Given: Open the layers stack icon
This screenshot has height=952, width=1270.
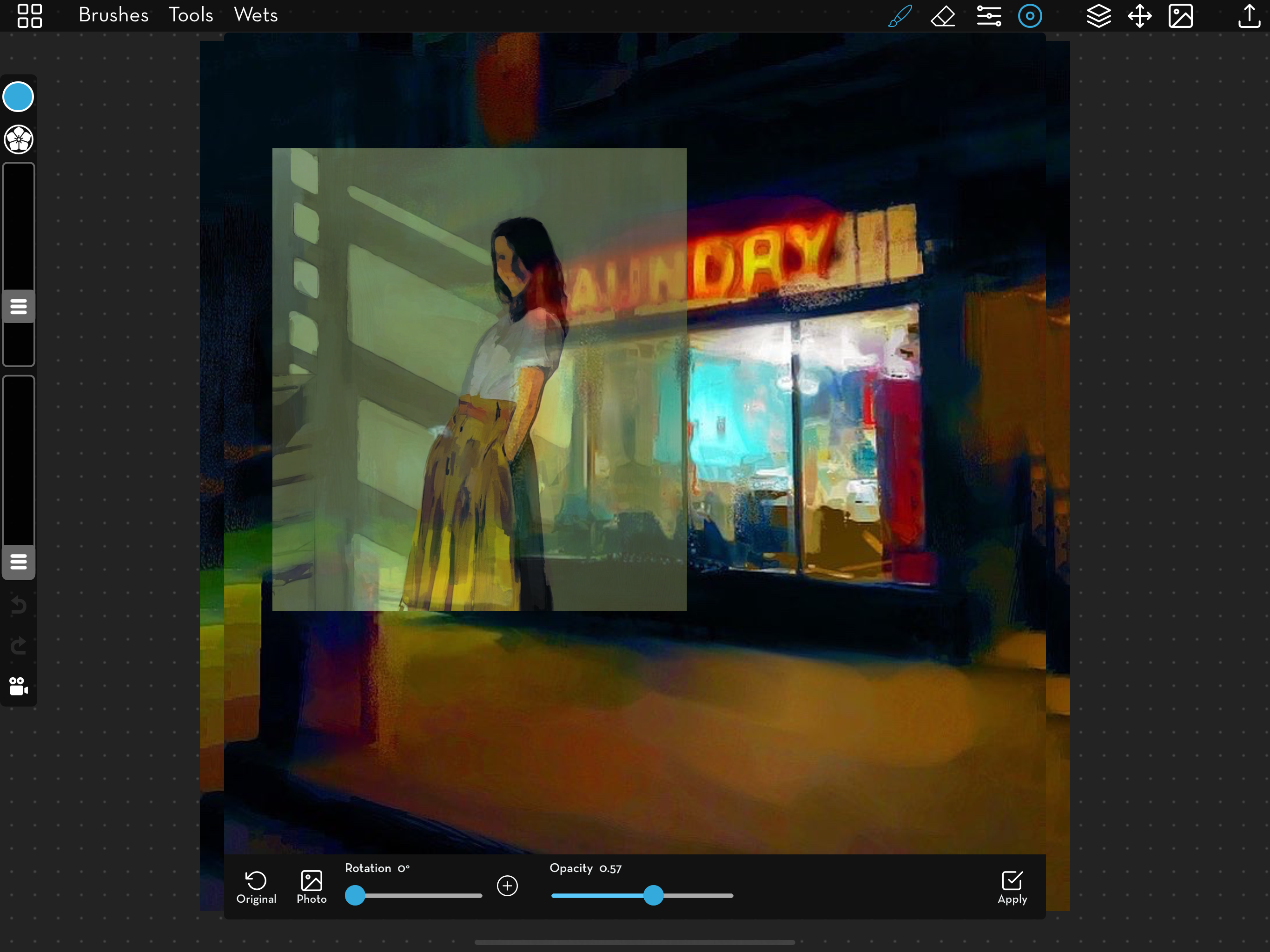Looking at the screenshot, I should coord(1098,15).
